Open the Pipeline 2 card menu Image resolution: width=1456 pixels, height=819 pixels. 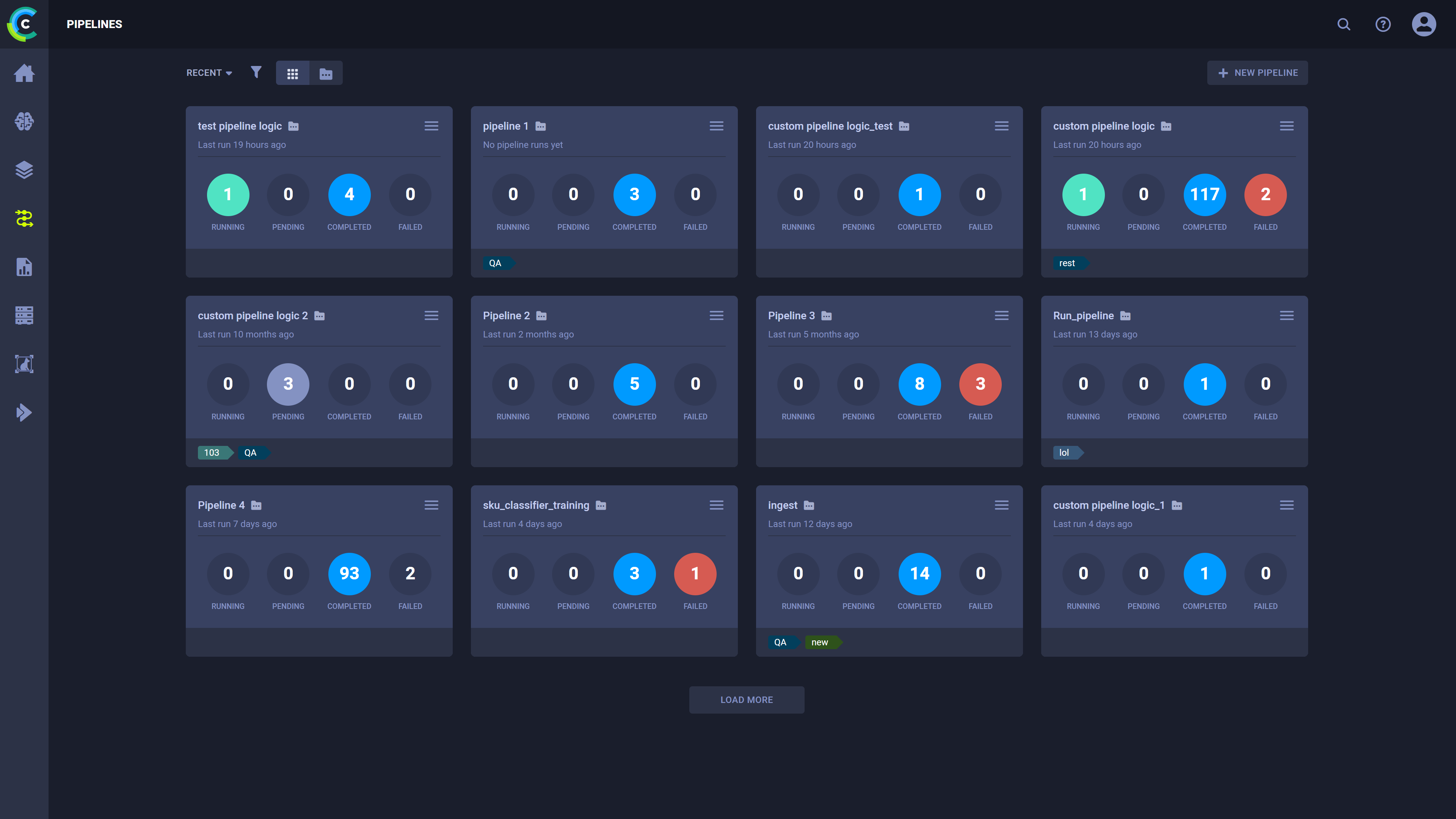point(717,315)
